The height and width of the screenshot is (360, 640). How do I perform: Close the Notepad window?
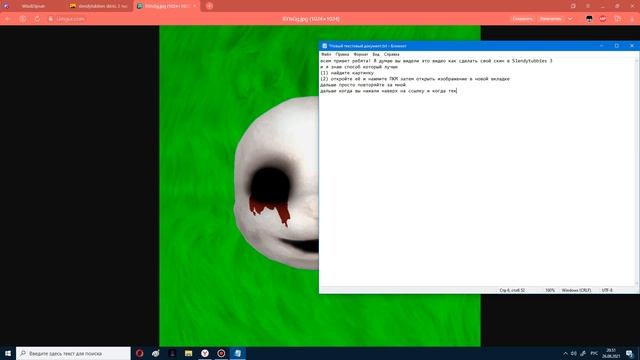[631, 46]
